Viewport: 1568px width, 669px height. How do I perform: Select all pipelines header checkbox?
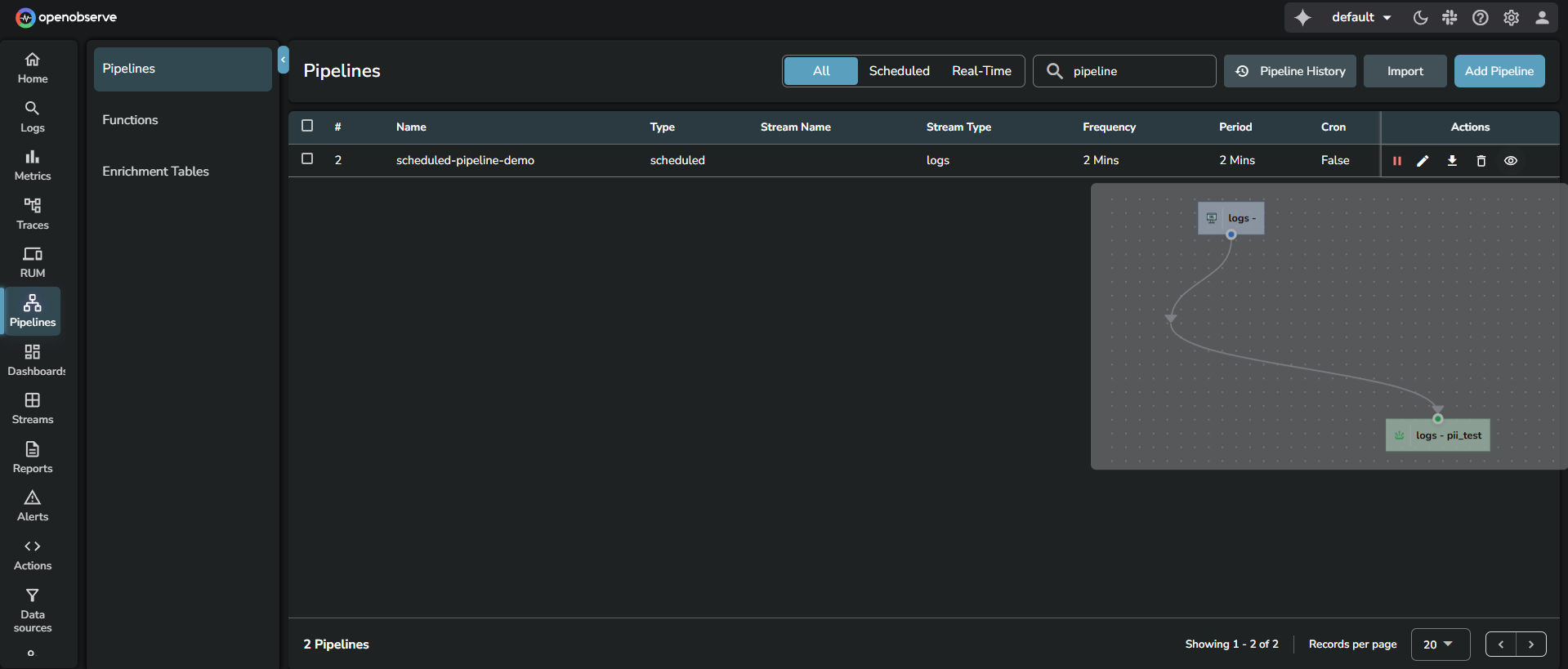pos(307,126)
